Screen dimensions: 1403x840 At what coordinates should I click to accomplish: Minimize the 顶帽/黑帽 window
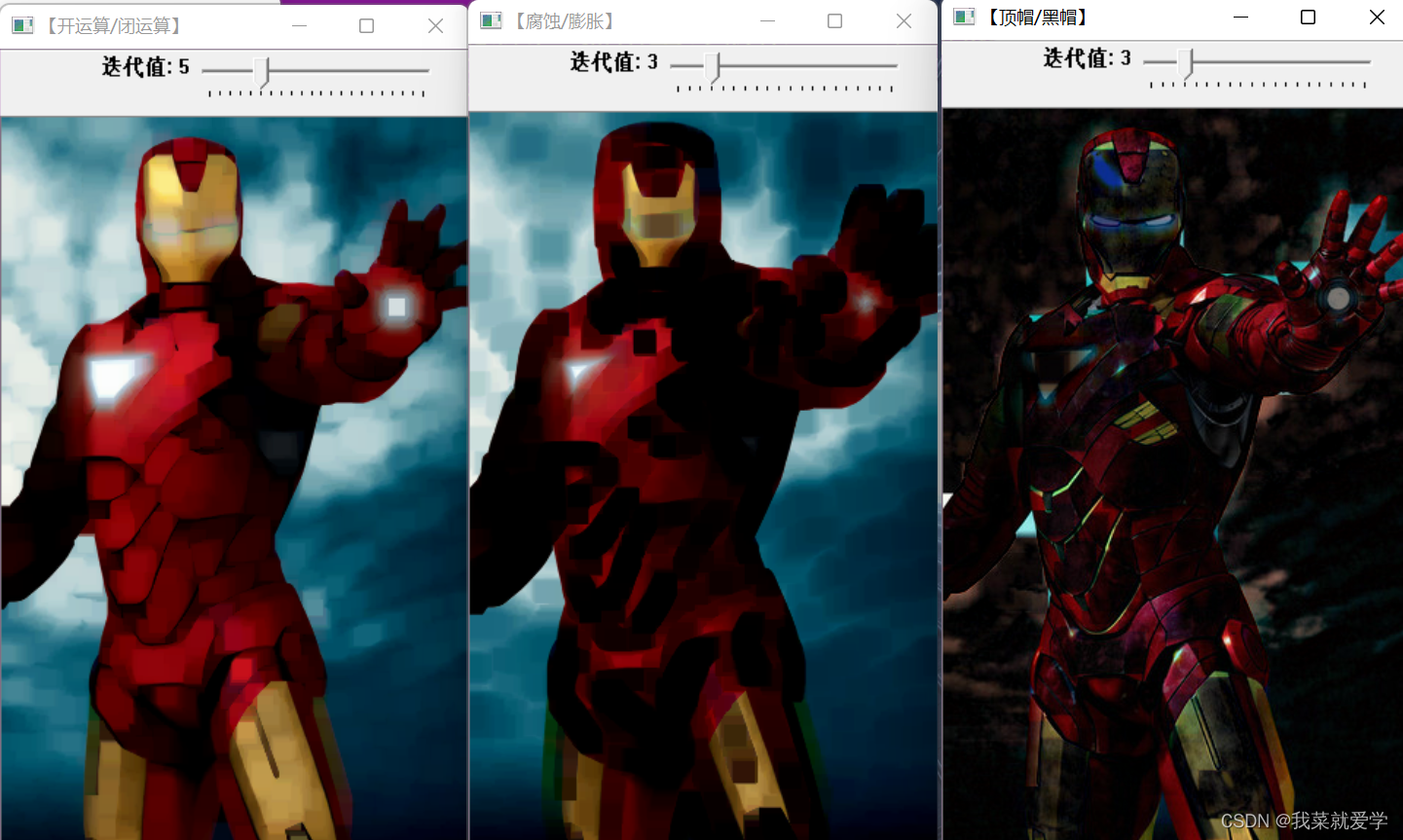coord(1240,17)
